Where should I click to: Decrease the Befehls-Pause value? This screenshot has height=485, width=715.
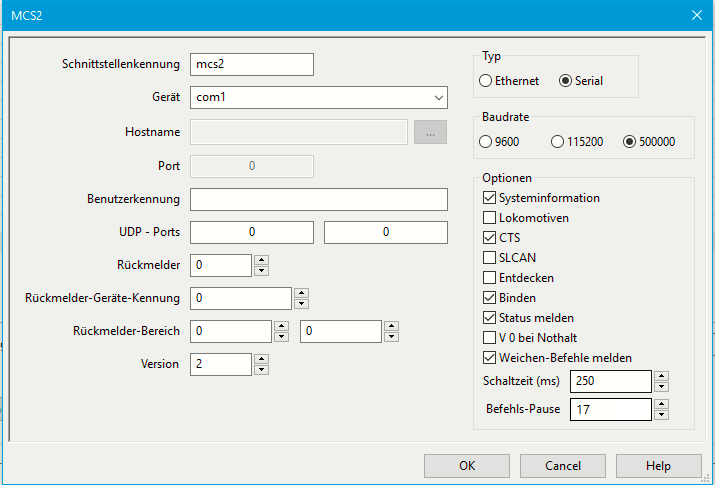661,414
